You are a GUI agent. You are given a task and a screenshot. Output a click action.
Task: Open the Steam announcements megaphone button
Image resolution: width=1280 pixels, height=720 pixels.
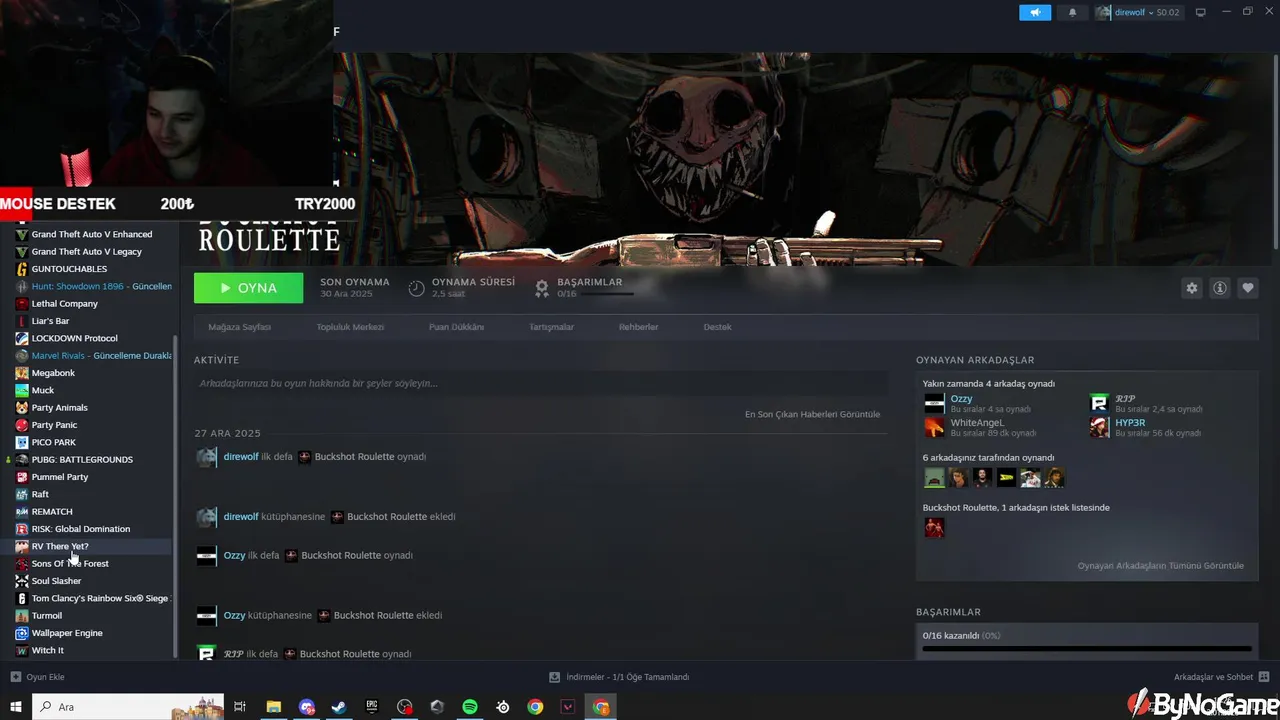[1035, 12]
